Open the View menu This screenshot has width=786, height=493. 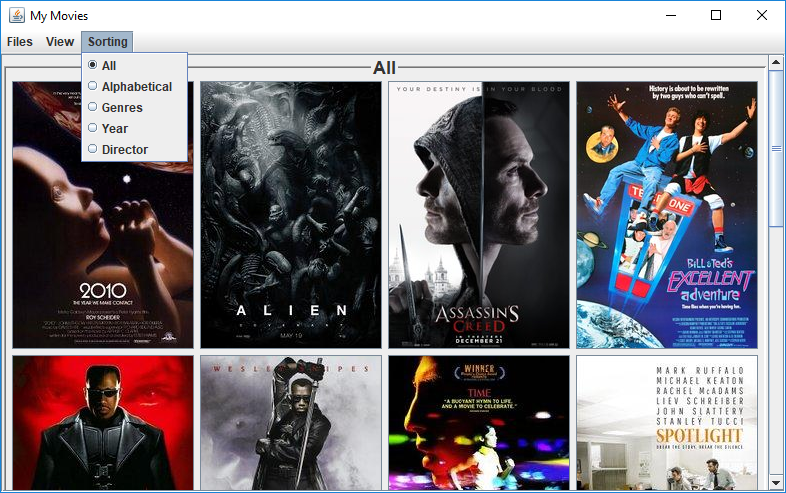[x=60, y=42]
